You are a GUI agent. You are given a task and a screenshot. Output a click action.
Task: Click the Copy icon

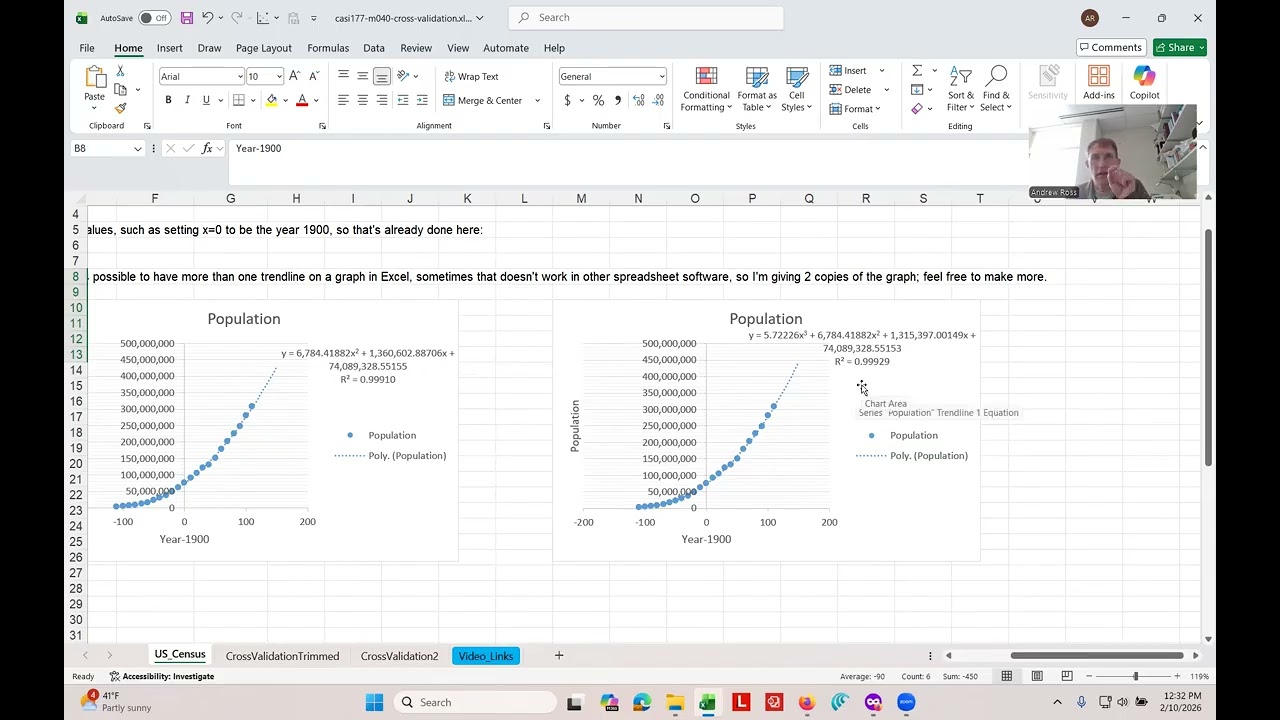pos(120,90)
